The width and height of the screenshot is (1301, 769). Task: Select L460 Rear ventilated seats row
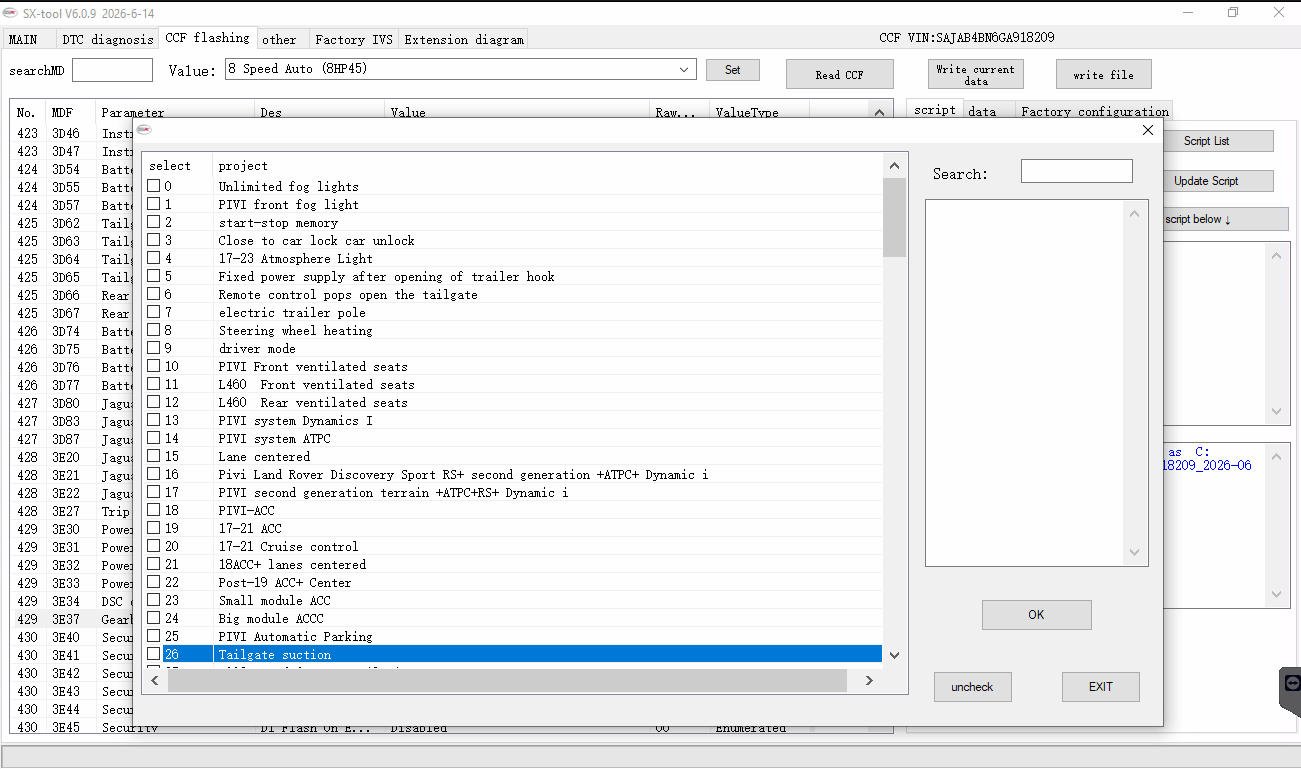click(514, 402)
